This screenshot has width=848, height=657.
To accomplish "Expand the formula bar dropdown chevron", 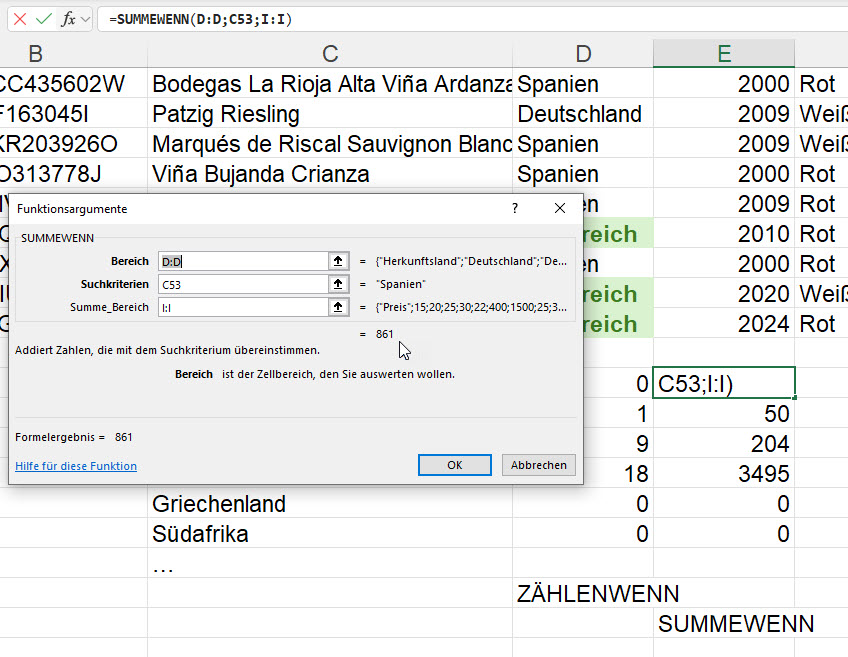I will click(86, 19).
